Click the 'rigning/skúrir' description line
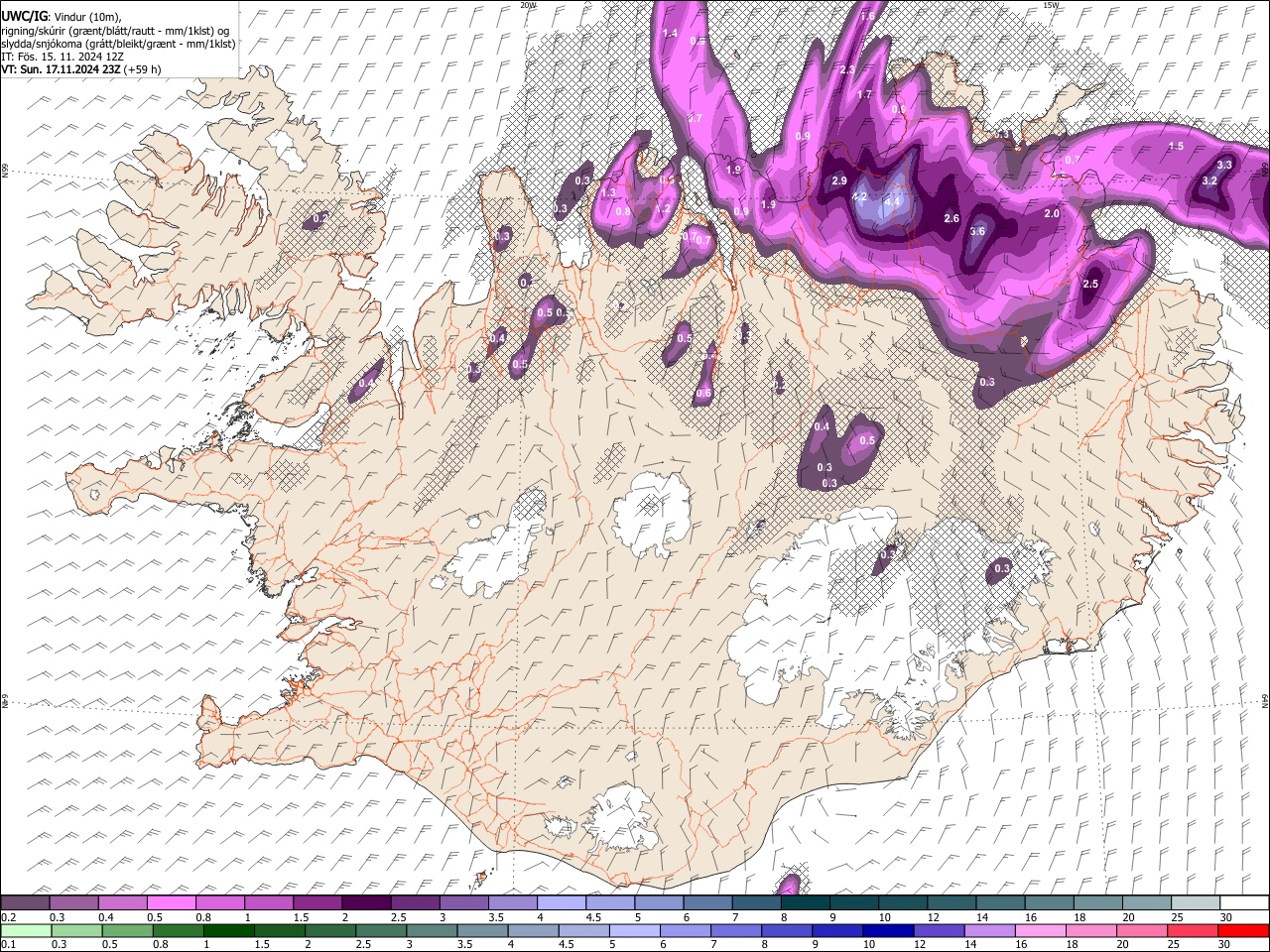Viewport: 1270px width, 952px height. tap(115, 31)
